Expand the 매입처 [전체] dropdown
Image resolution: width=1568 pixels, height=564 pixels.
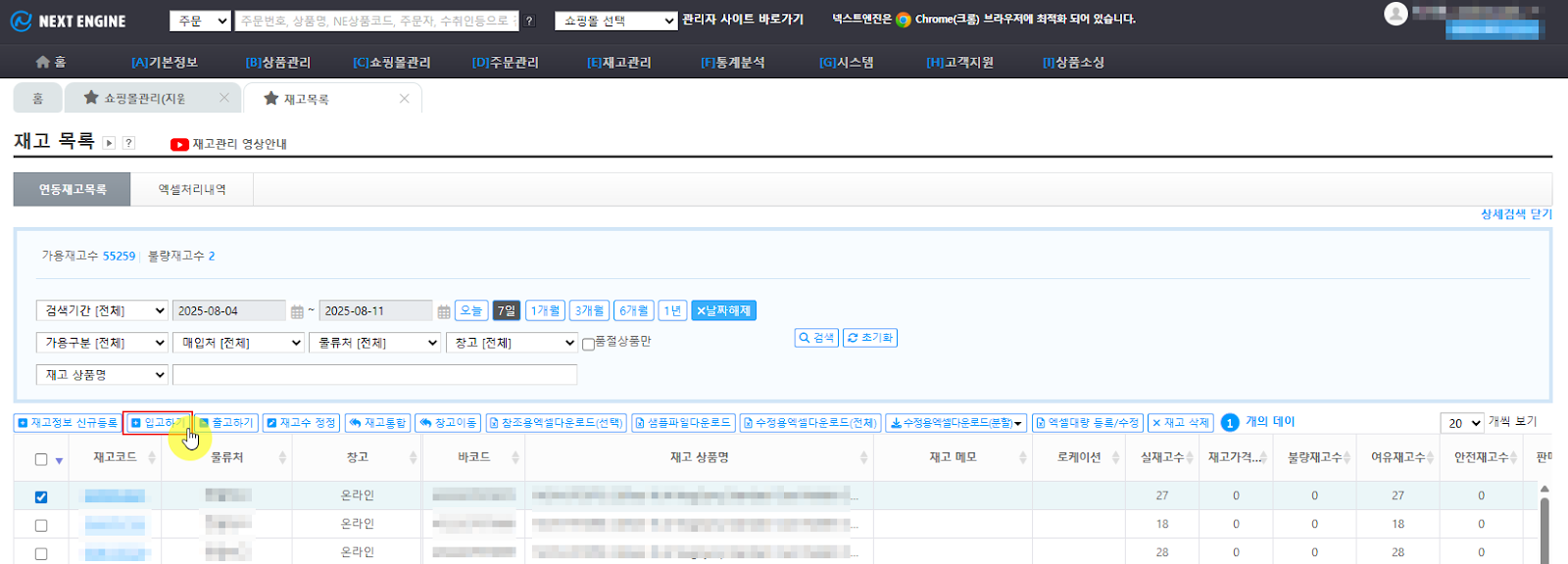239,343
